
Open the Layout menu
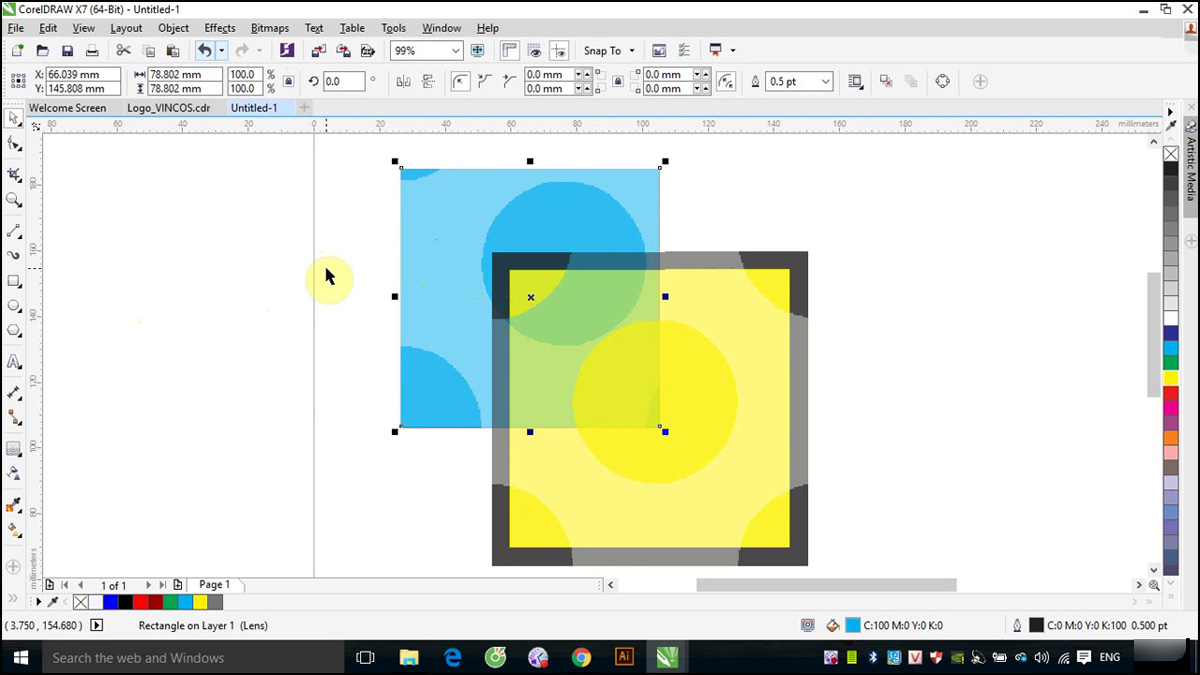(126, 28)
